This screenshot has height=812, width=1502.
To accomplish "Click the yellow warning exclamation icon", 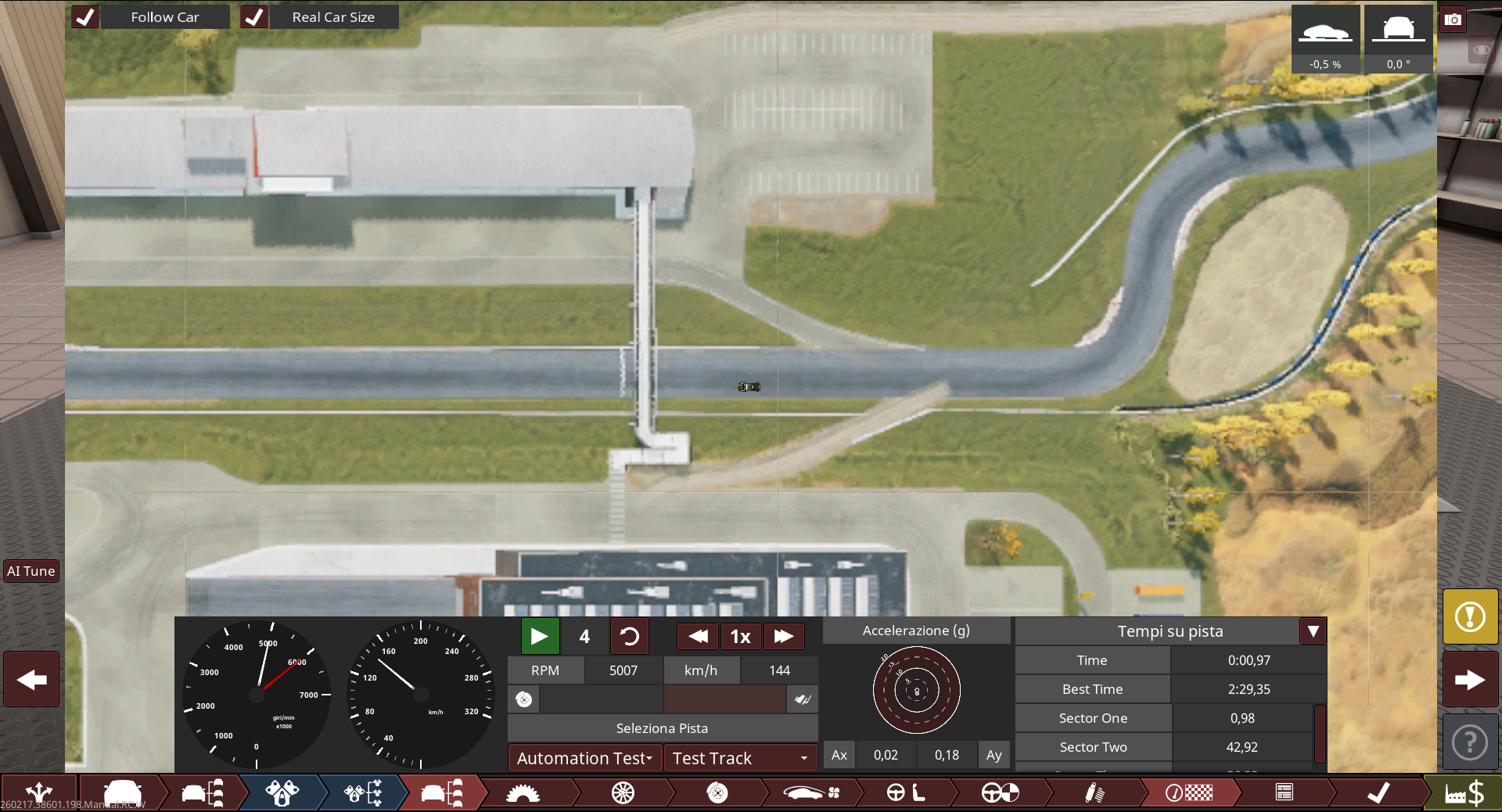I will tap(1470, 616).
